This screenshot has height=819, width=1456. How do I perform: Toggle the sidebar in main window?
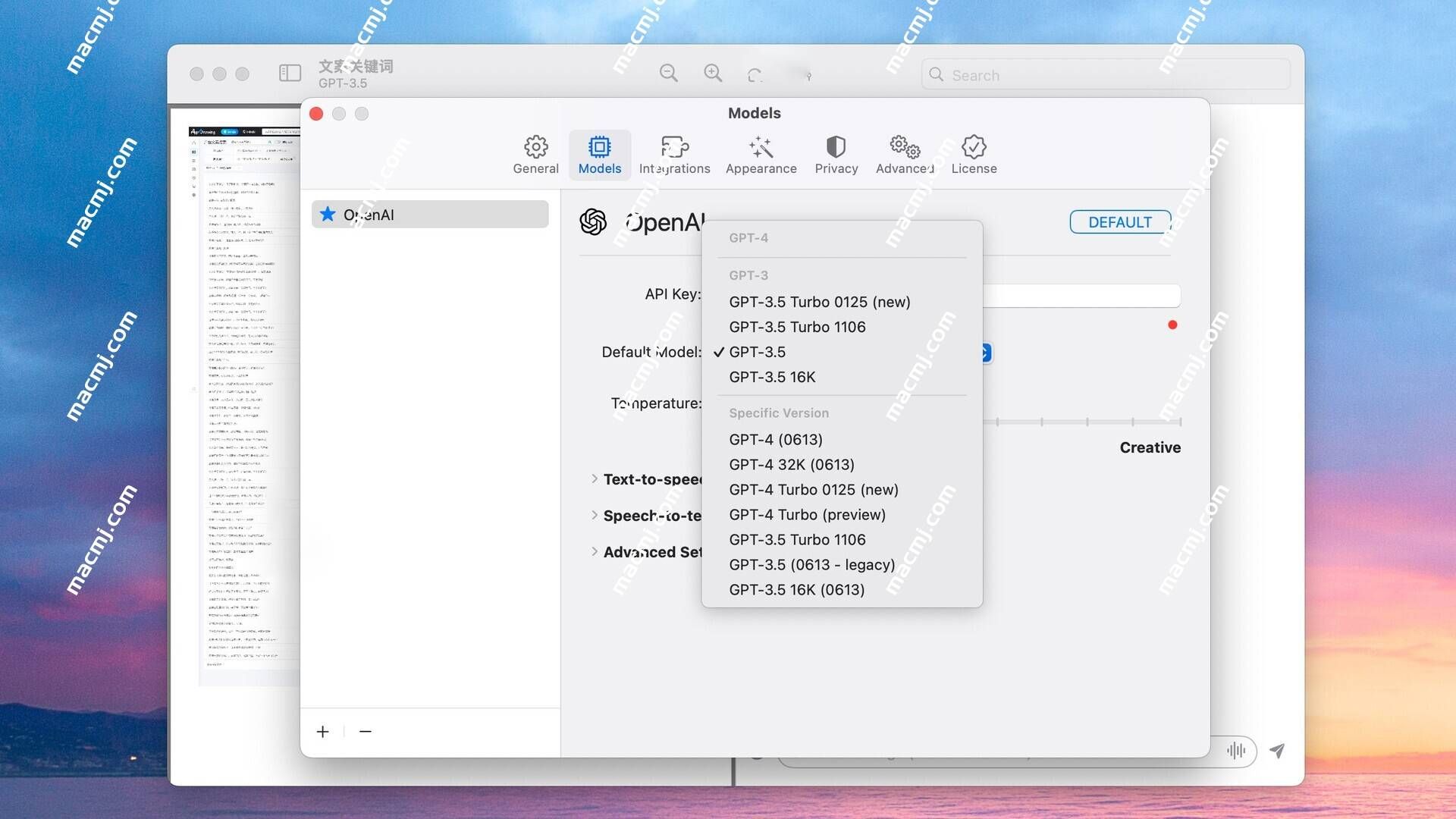tap(290, 73)
